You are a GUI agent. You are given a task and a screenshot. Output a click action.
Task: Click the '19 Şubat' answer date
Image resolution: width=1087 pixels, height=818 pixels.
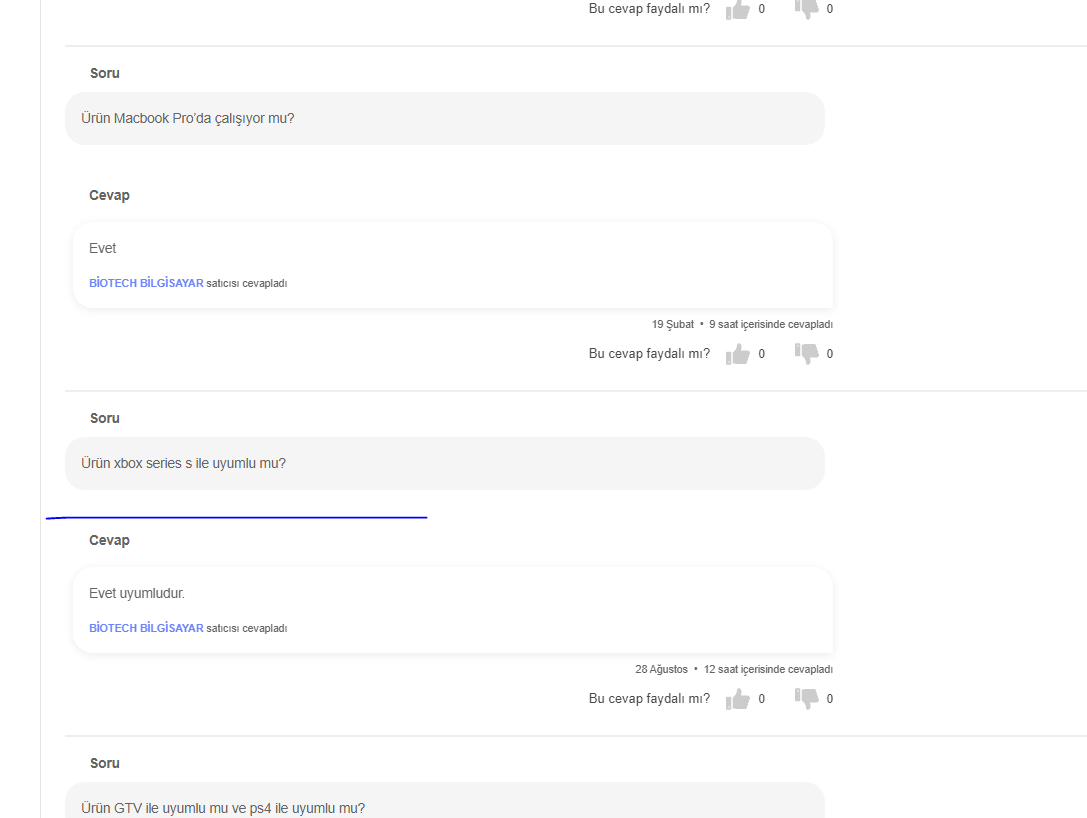click(672, 324)
